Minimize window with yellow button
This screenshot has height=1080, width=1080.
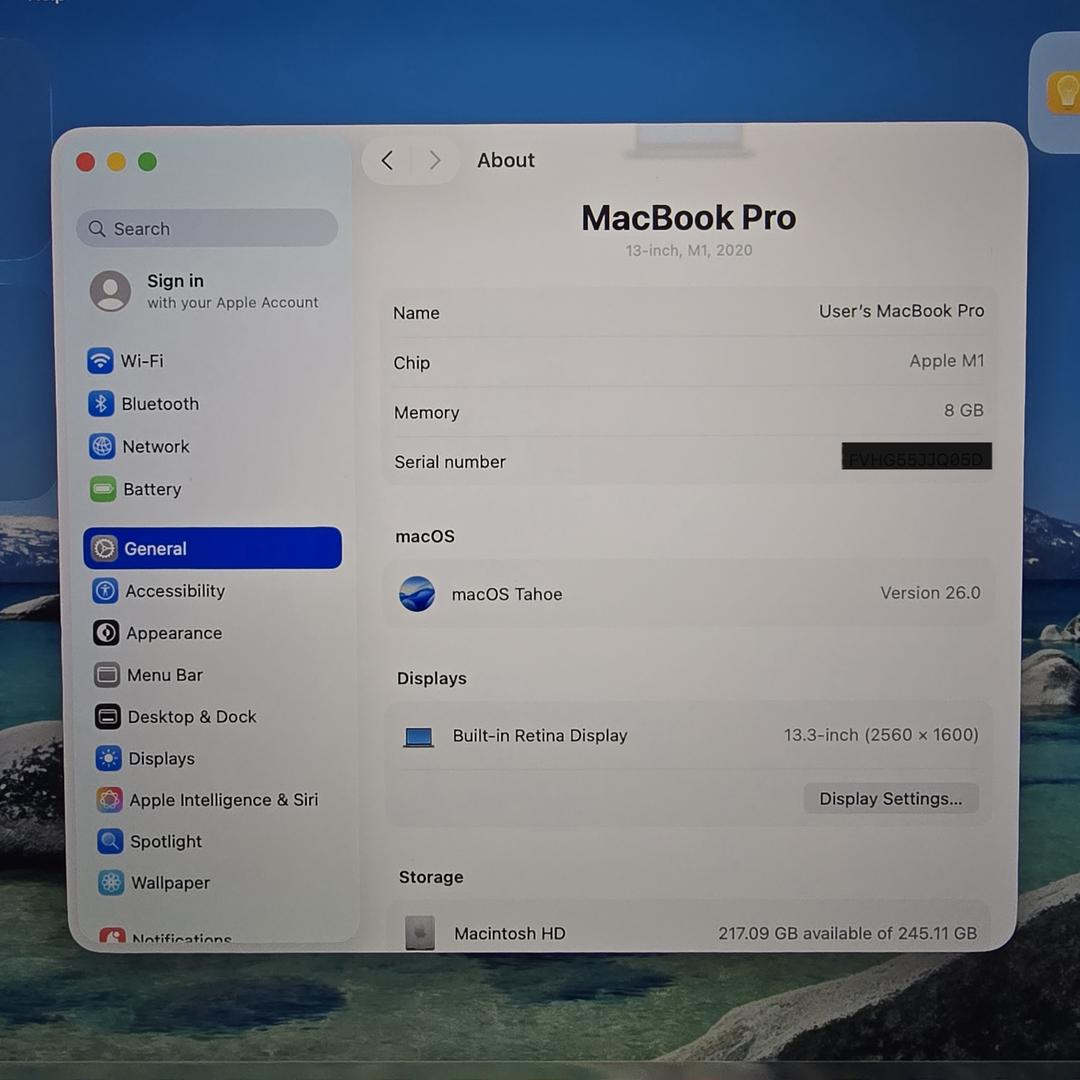(116, 162)
